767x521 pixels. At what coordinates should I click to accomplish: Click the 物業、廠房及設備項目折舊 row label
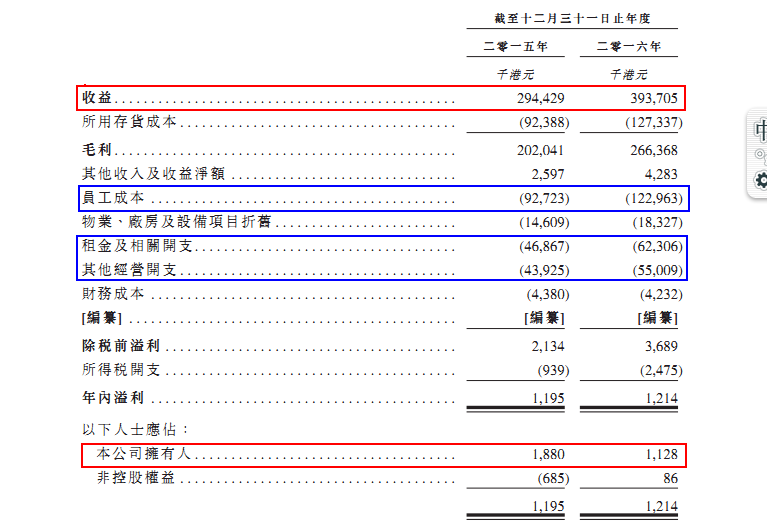pos(177,221)
